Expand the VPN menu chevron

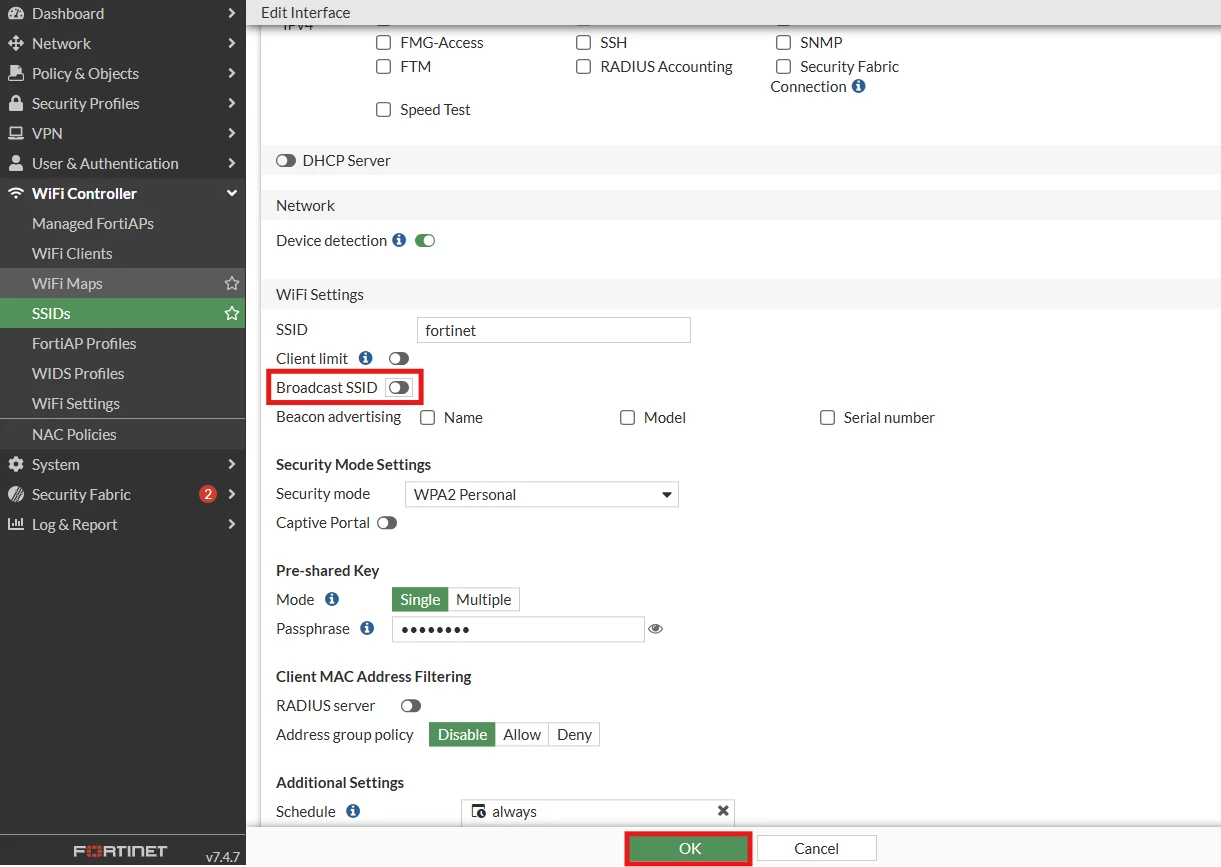[x=232, y=134]
